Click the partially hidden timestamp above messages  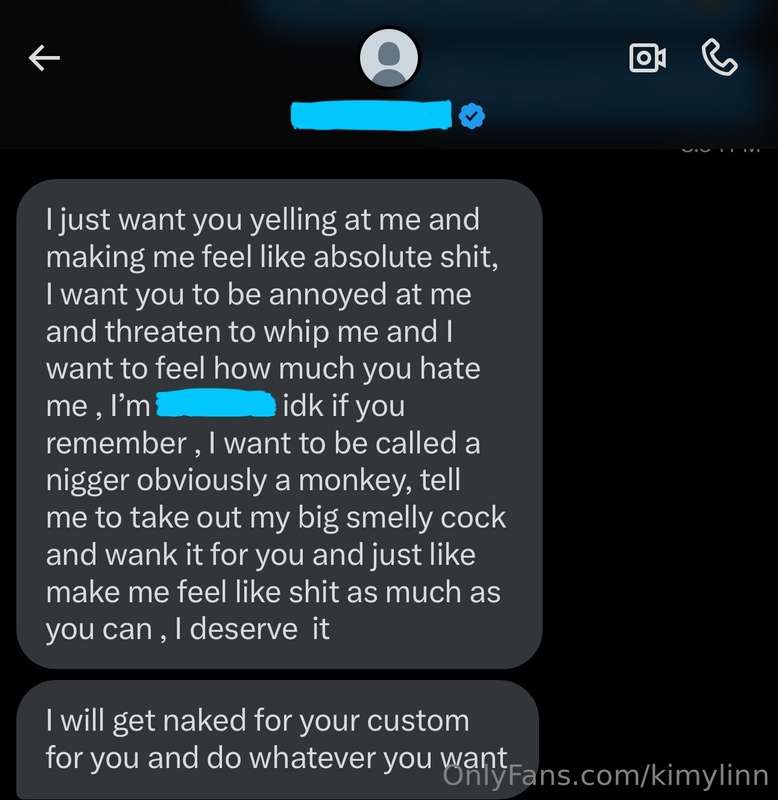click(x=721, y=149)
